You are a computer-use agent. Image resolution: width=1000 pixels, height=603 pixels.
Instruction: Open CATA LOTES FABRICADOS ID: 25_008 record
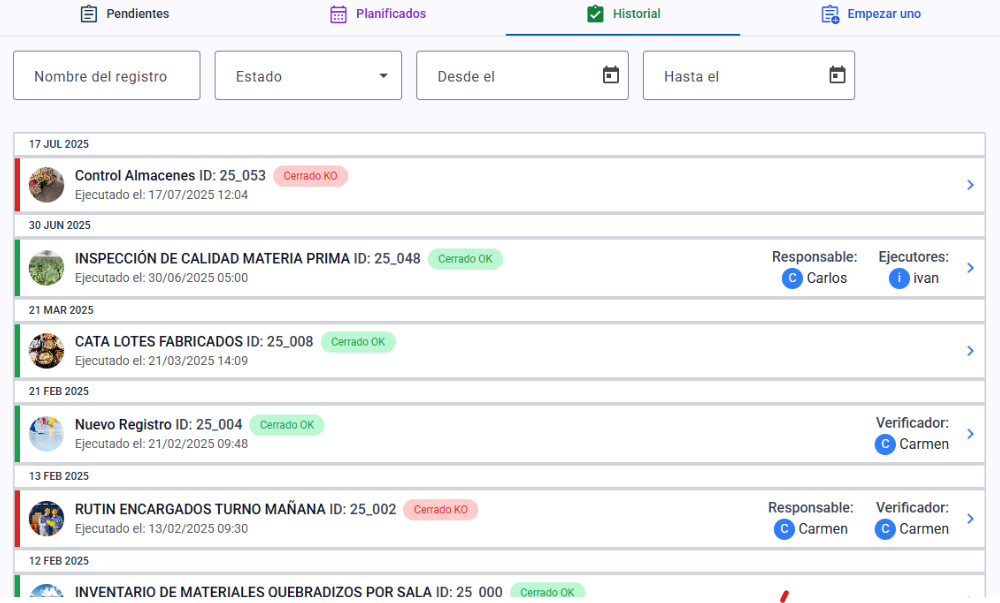499,351
